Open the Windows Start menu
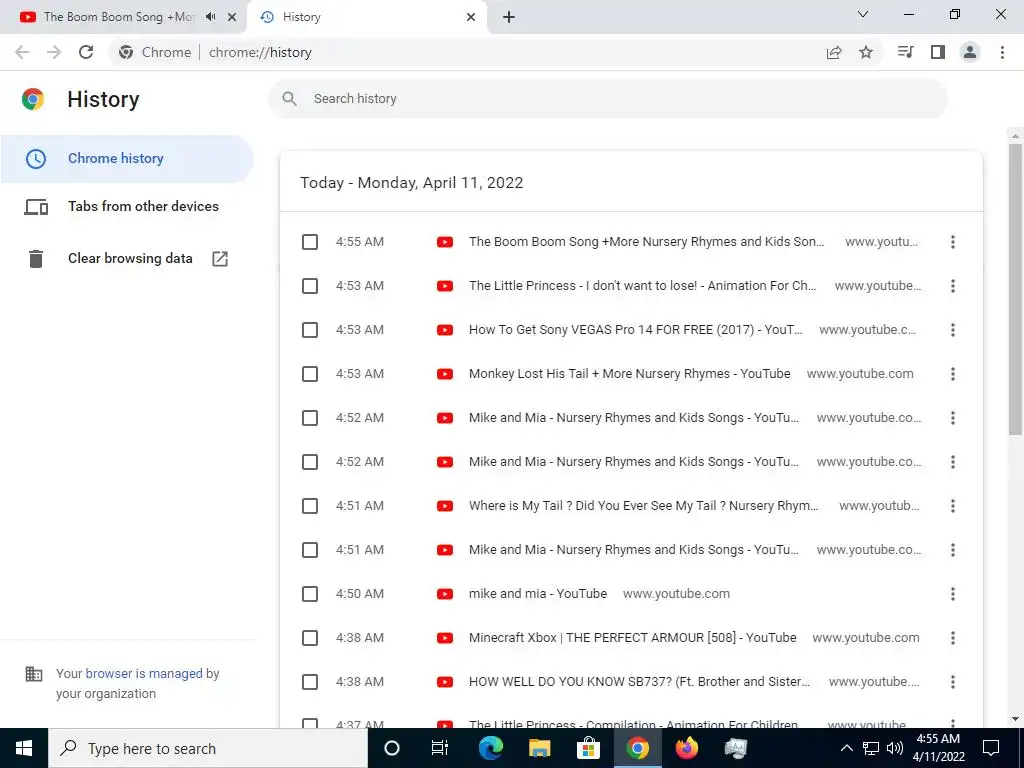The image size is (1024, 768). tap(24, 748)
